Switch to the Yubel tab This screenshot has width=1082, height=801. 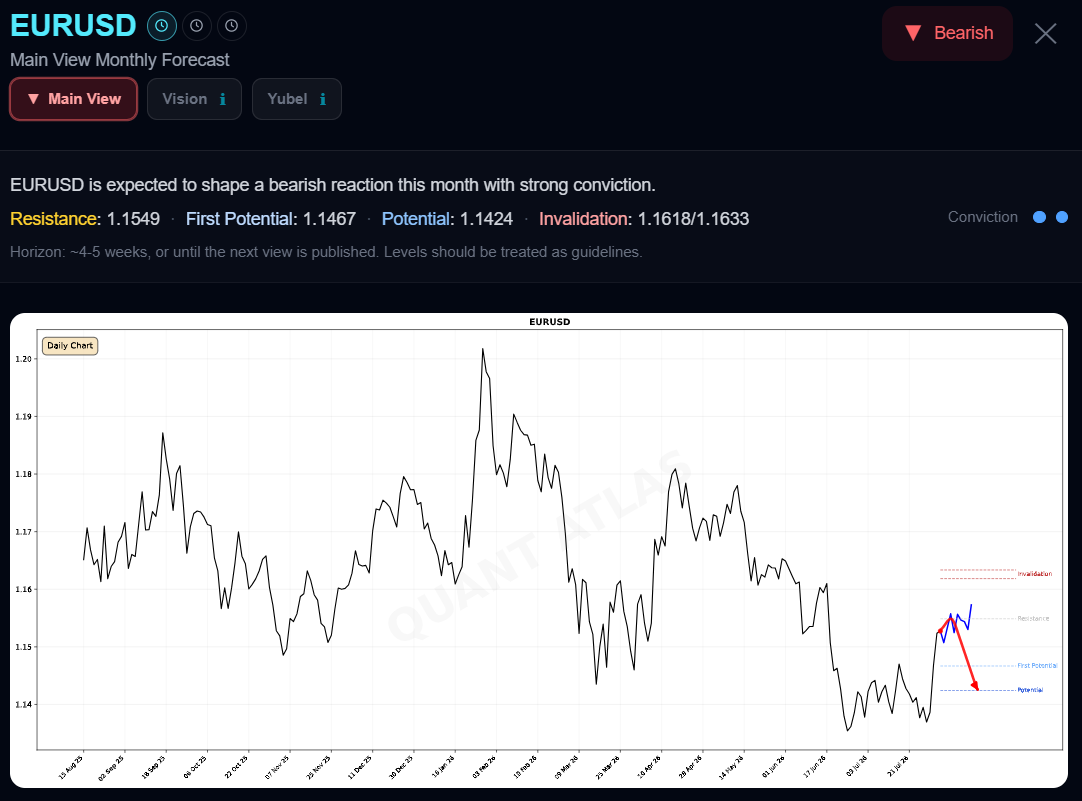coord(297,99)
